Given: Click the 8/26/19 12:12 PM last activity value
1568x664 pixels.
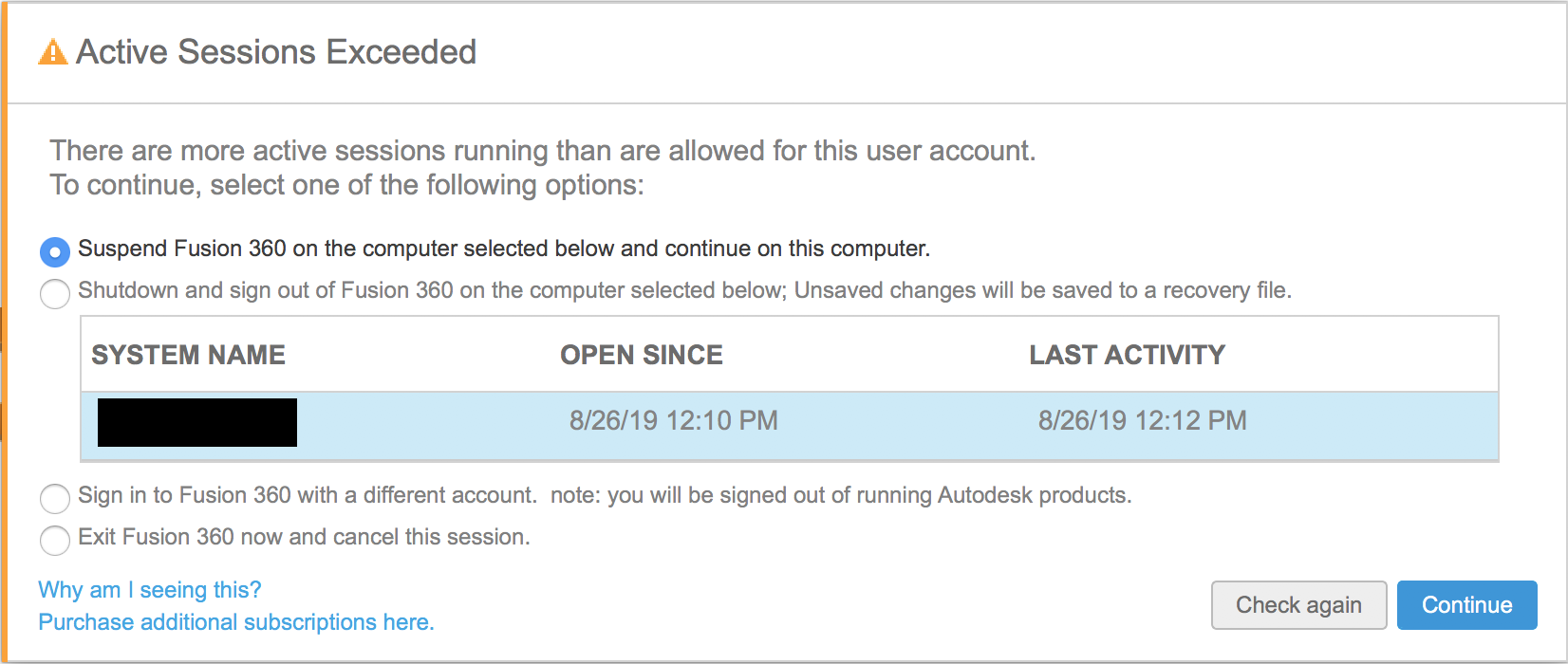Looking at the screenshot, I should (x=1142, y=421).
